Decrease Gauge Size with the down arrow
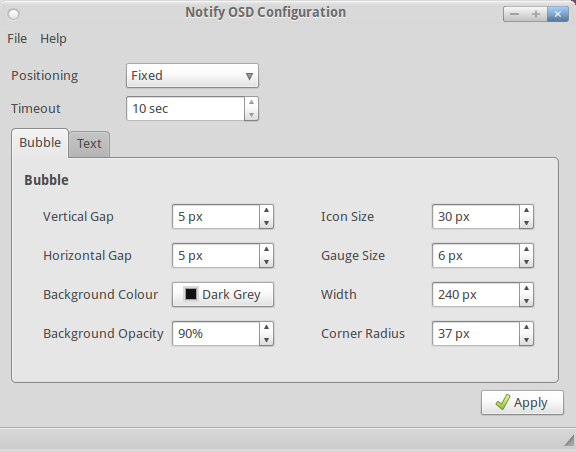Image resolution: width=576 pixels, height=452 pixels. click(x=526, y=262)
